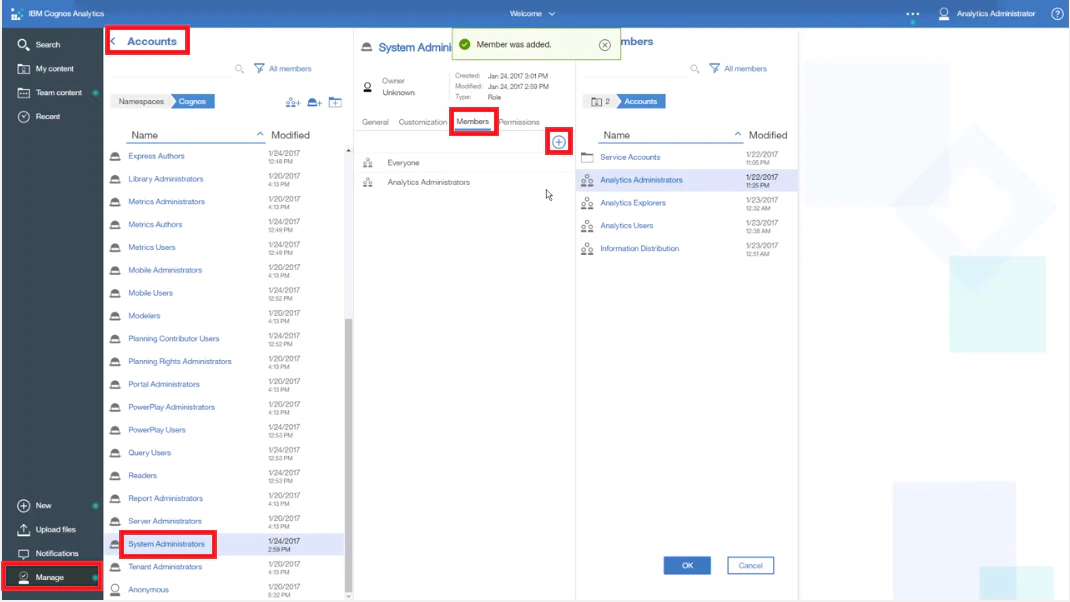Add a member with the plus icon
Screen dimensions: 1070x602
tap(559, 142)
